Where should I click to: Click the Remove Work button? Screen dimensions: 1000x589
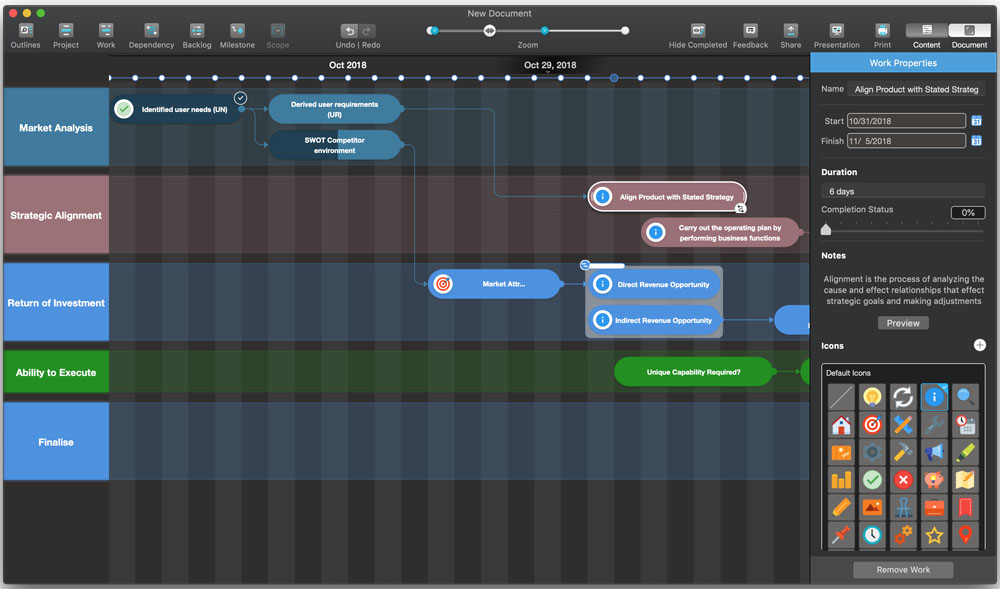point(903,569)
